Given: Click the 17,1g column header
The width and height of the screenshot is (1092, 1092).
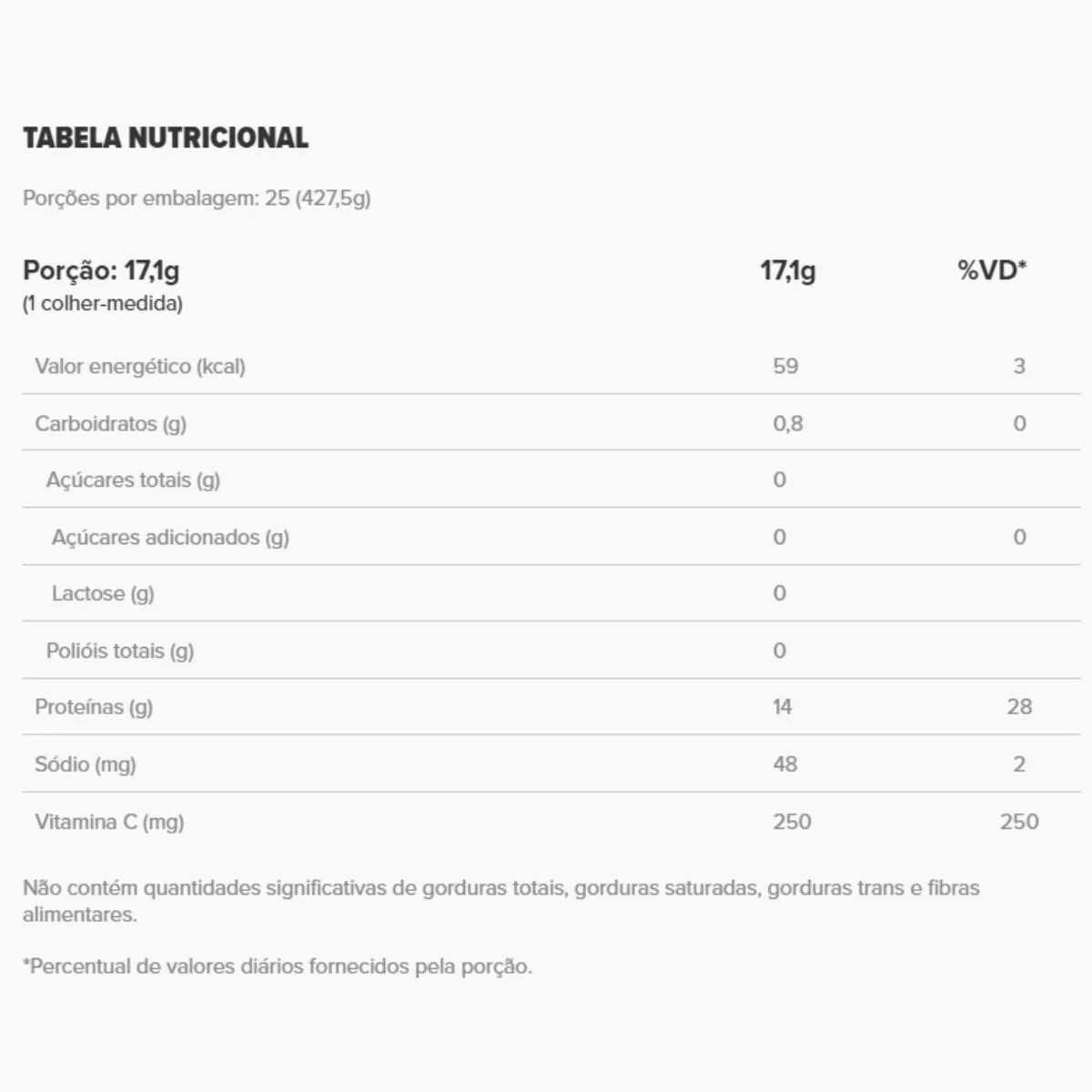Looking at the screenshot, I should point(788,271).
